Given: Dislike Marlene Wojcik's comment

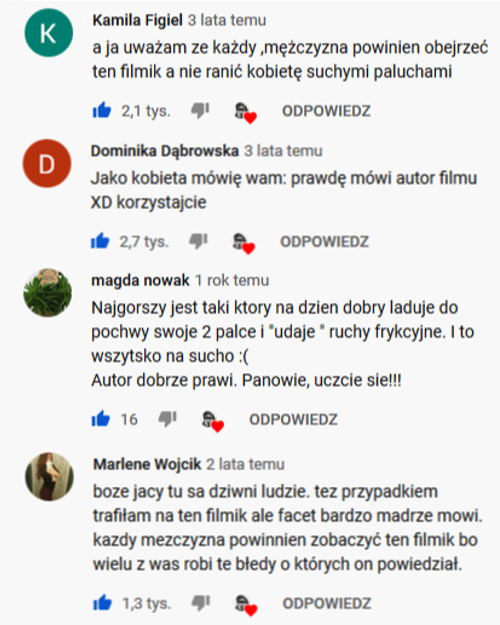Looking at the screenshot, I should click(201, 603).
